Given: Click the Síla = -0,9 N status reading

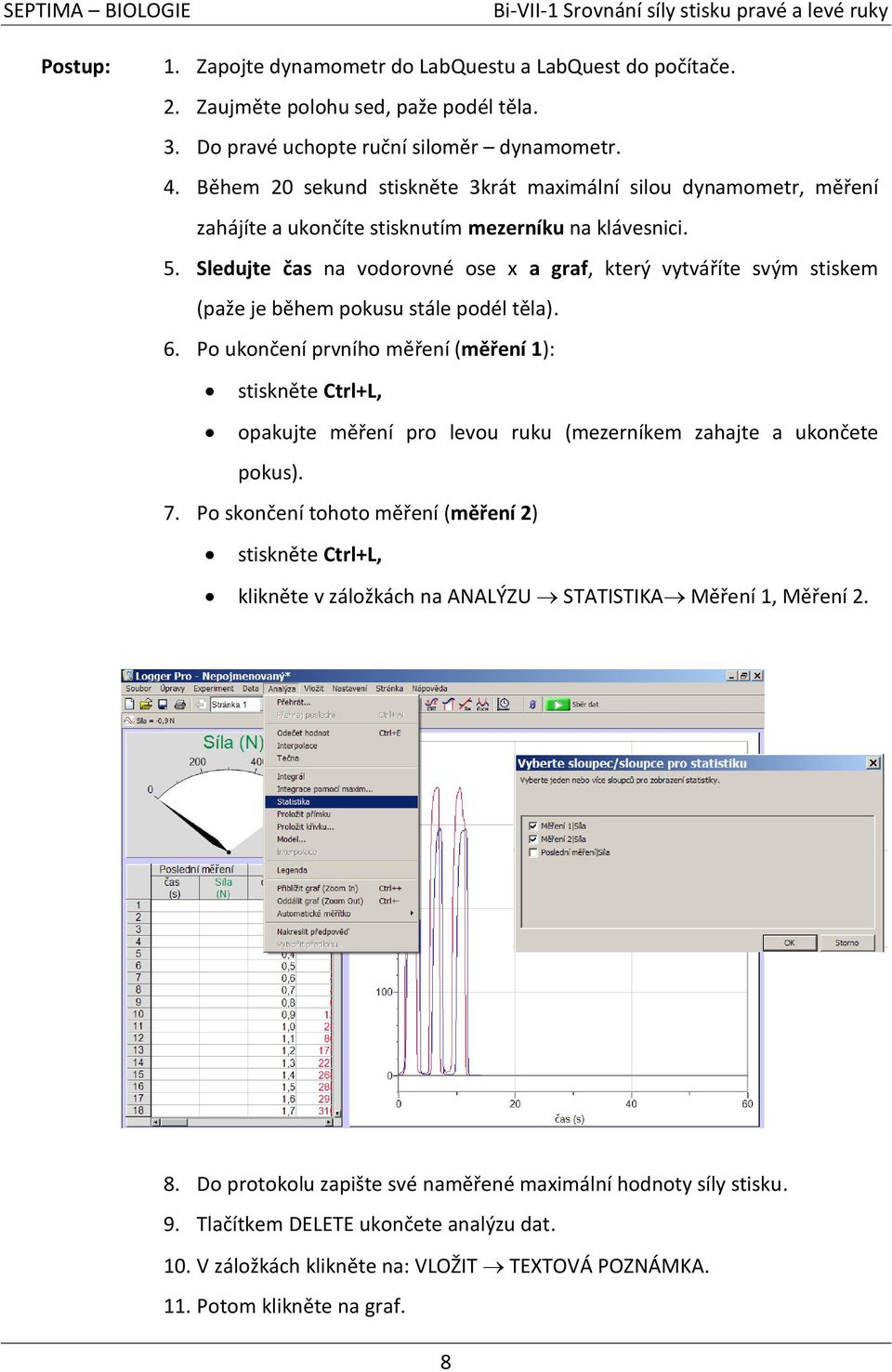Looking at the screenshot, I should pyautogui.click(x=156, y=720).
